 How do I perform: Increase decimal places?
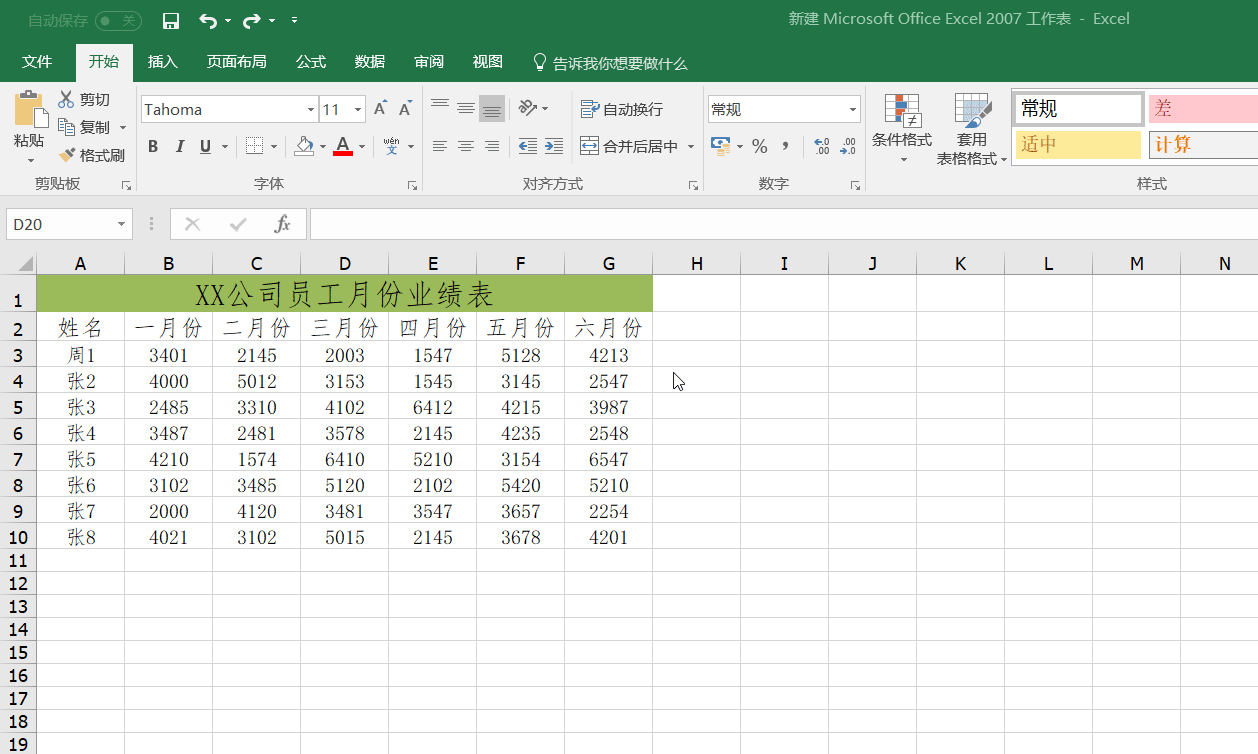click(822, 147)
